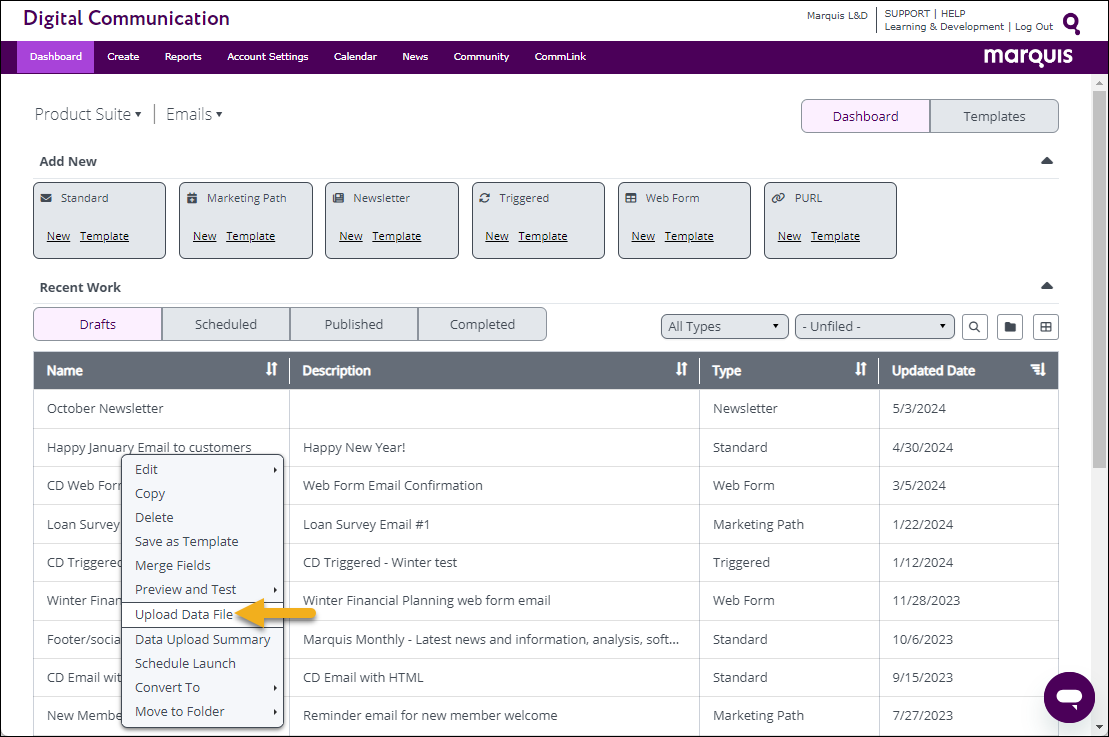
Task: Select Save as Template menu entry
Action: 203,542
